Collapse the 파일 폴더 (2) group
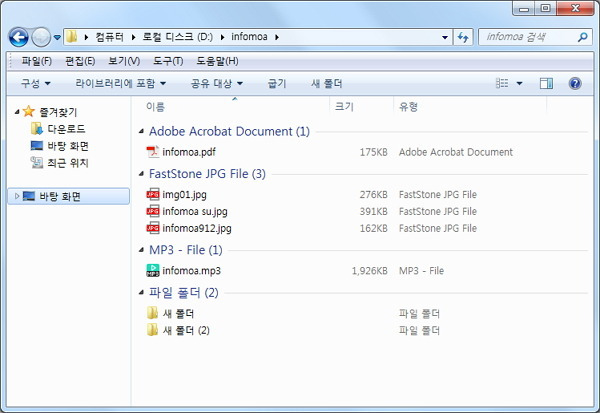 (x=141, y=293)
